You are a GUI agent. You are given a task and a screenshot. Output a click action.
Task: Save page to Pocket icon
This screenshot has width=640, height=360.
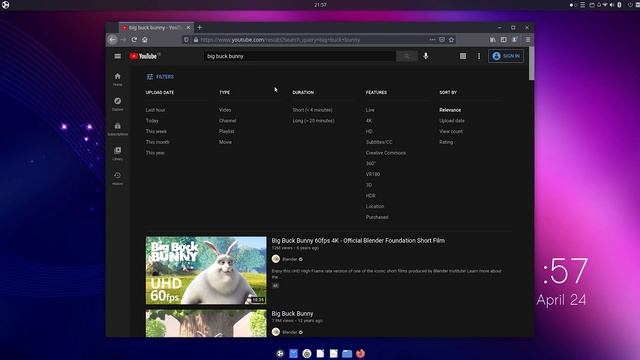[x=442, y=40]
